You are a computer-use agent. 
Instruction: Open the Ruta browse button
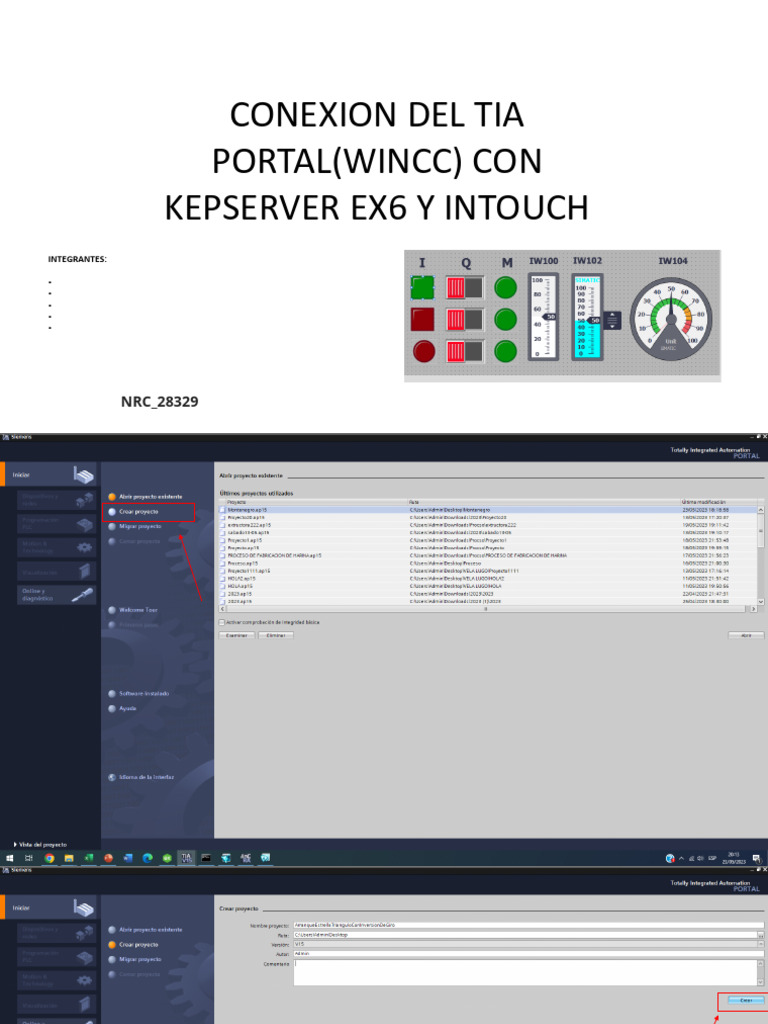[761, 935]
